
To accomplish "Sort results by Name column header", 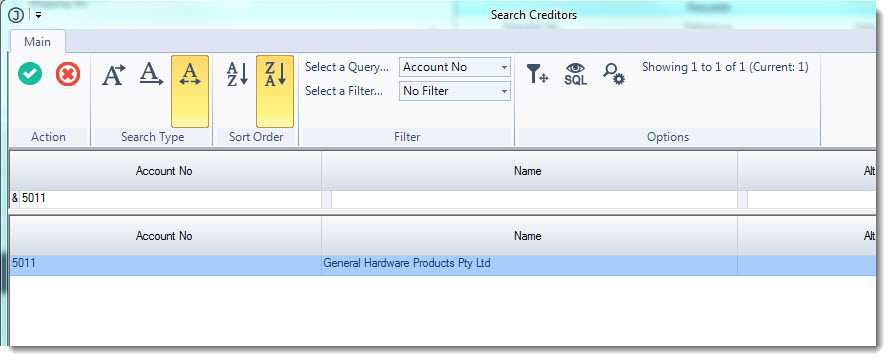I will pyautogui.click(x=528, y=236).
